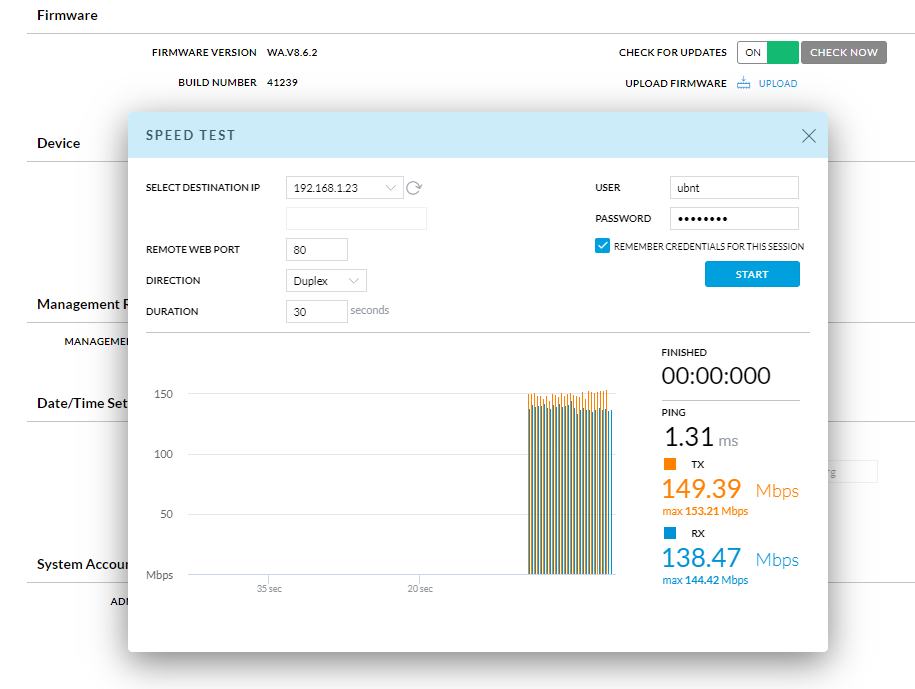Click the FINISHED status label

tap(684, 352)
